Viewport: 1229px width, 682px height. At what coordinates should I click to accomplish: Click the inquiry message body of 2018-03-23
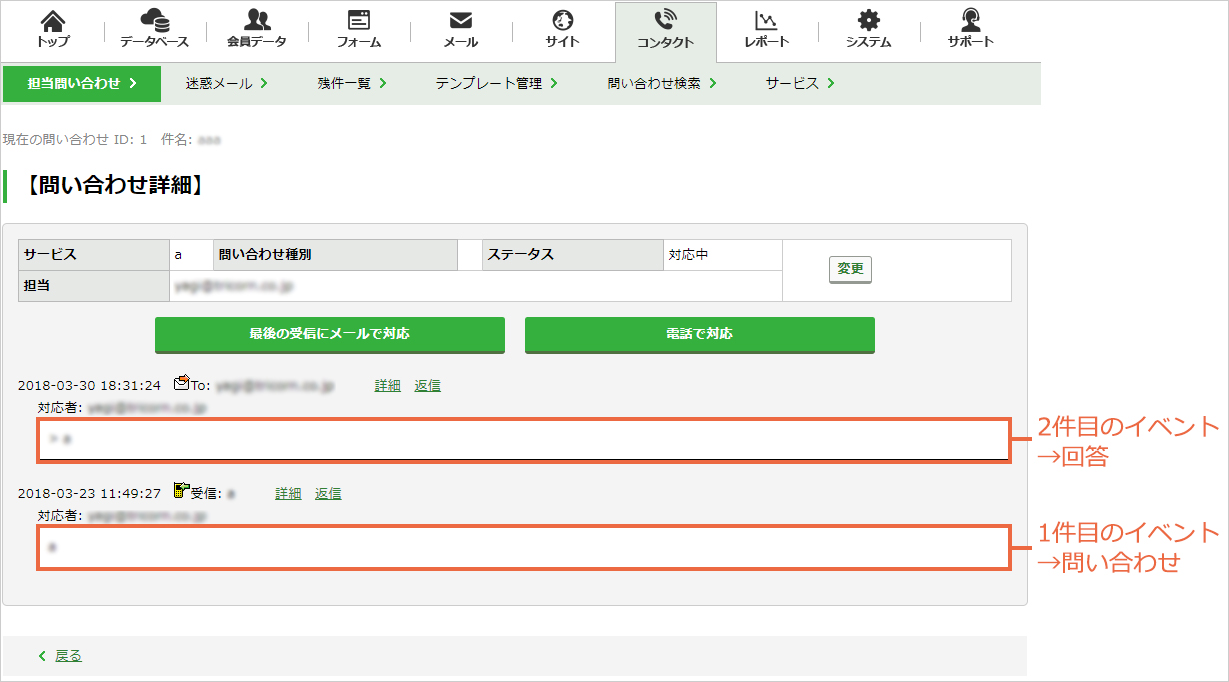[x=524, y=548]
